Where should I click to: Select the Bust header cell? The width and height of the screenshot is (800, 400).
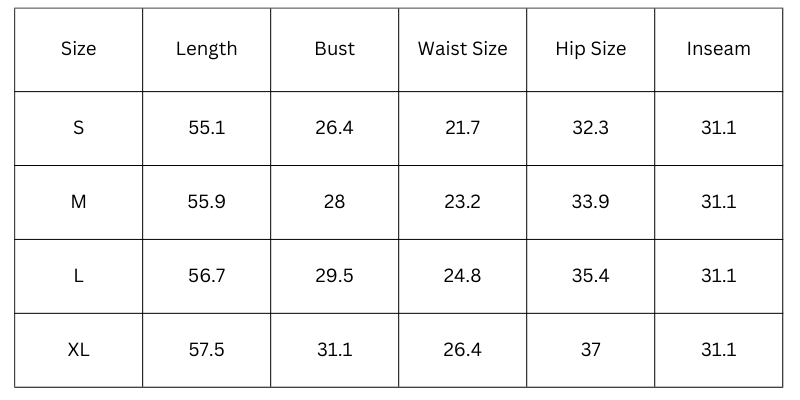334,49
